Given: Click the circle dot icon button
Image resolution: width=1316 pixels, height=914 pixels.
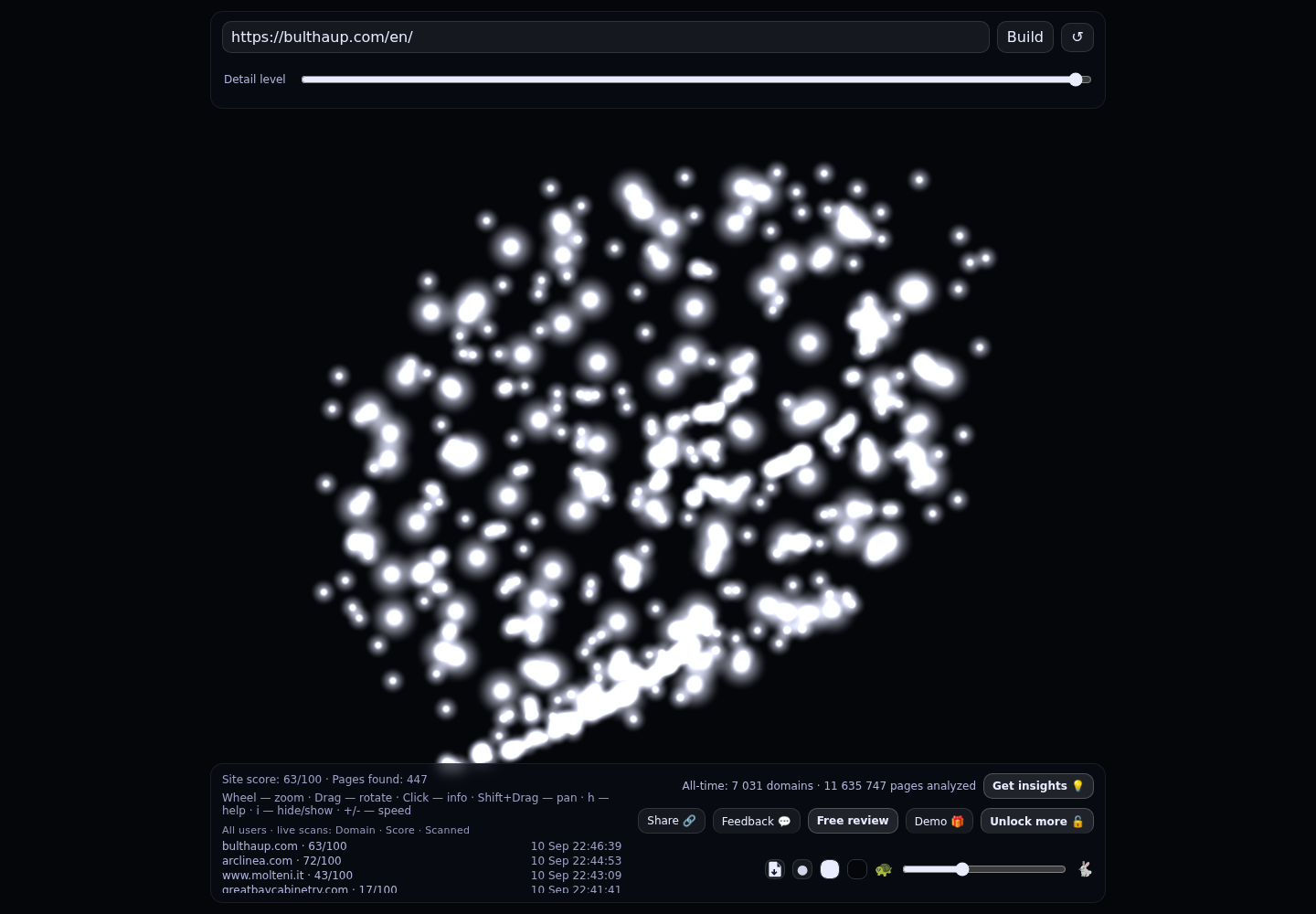Looking at the screenshot, I should [802, 869].
